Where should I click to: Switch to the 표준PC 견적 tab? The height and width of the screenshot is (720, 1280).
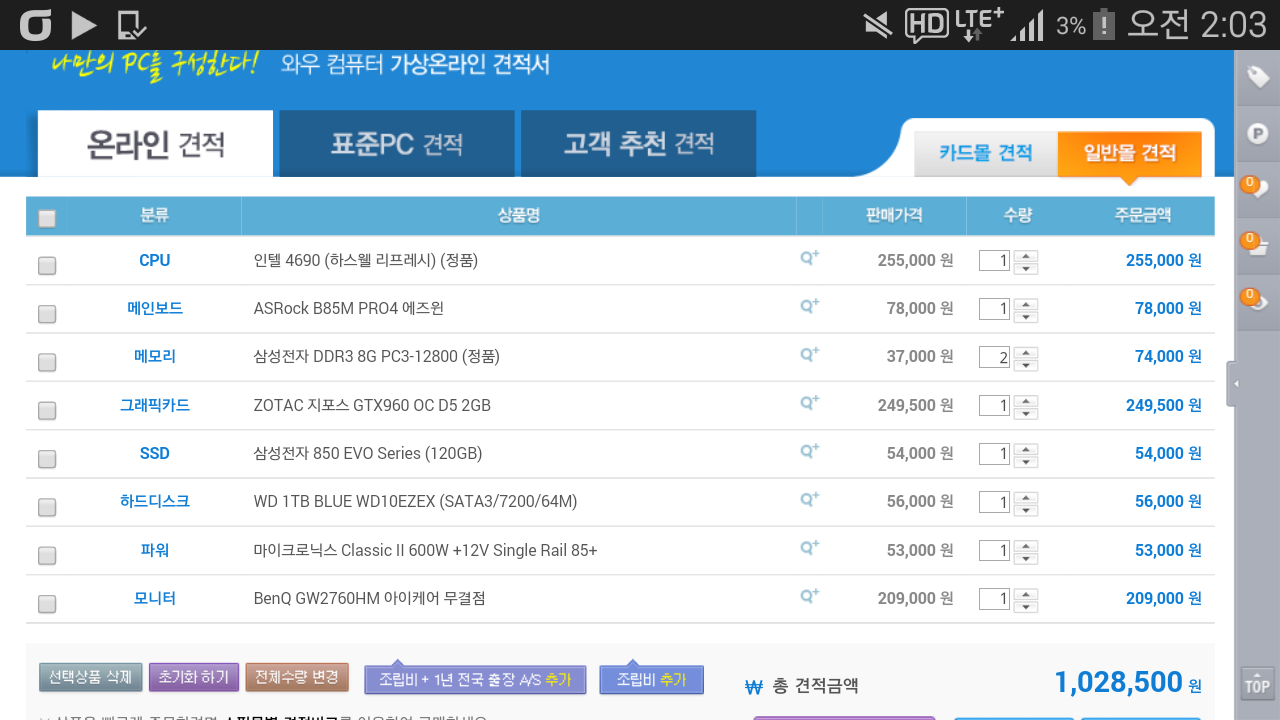click(x=397, y=144)
